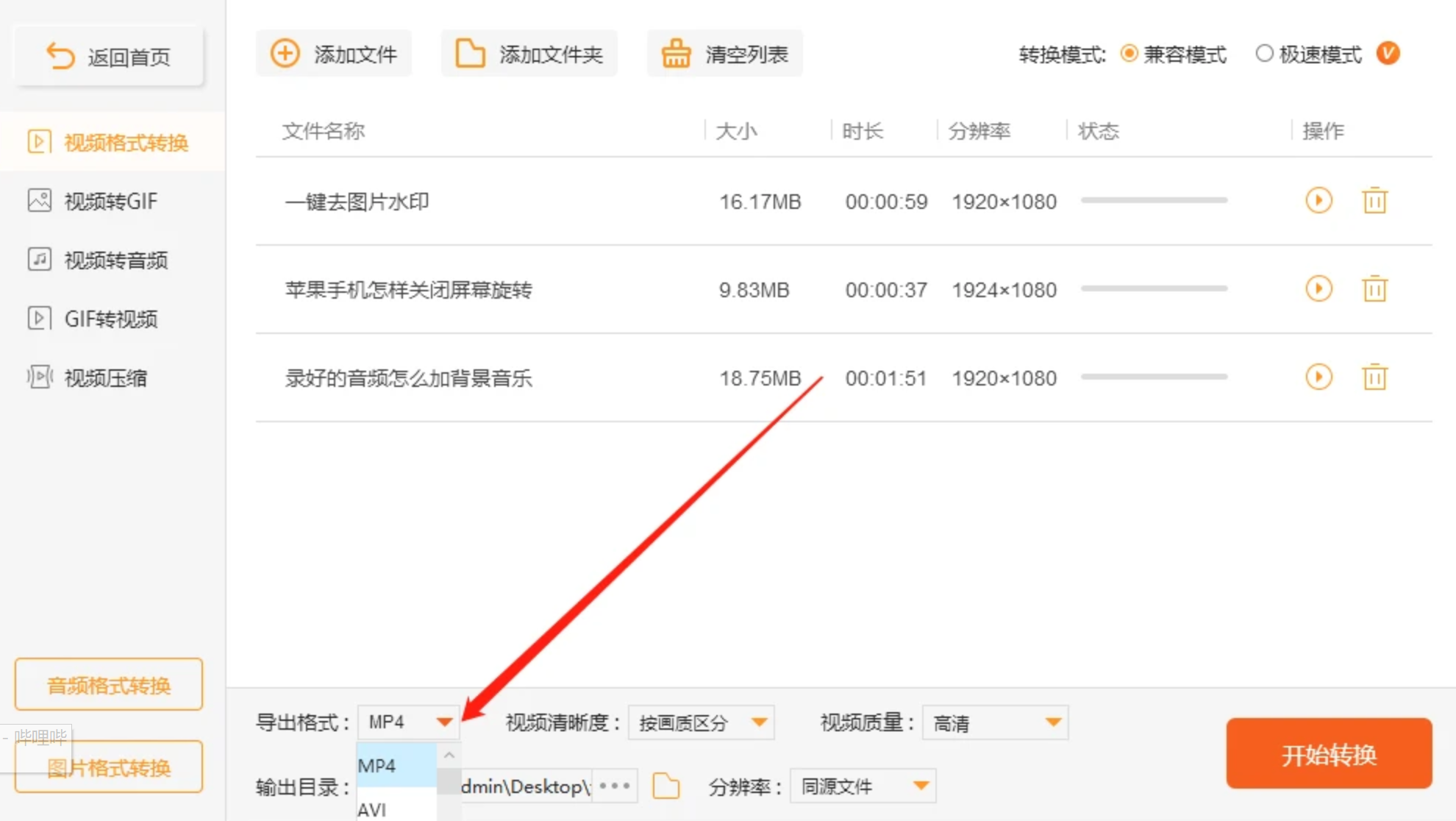Screen dimensions: 1456x821
Task: Open the 视频清晰度 dropdown
Action: [701, 722]
